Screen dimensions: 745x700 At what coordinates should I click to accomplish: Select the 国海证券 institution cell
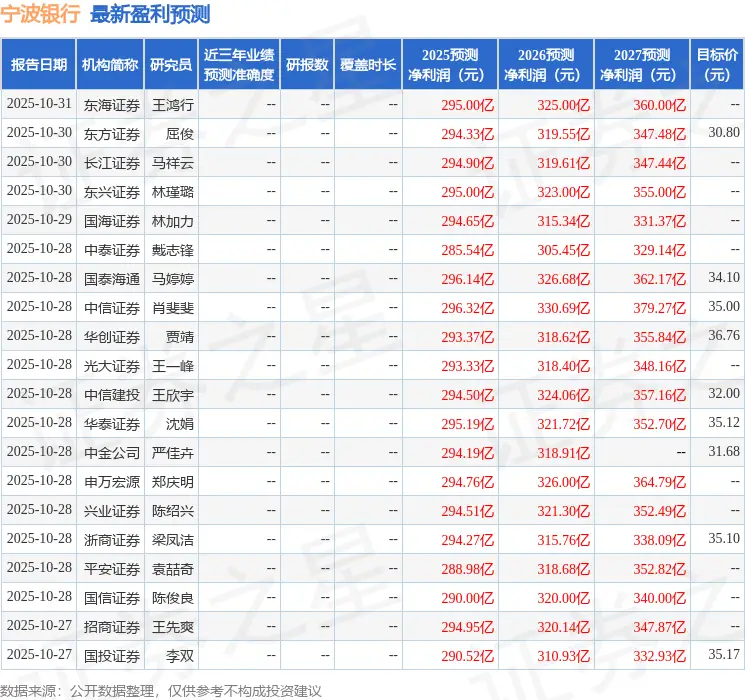(112, 221)
